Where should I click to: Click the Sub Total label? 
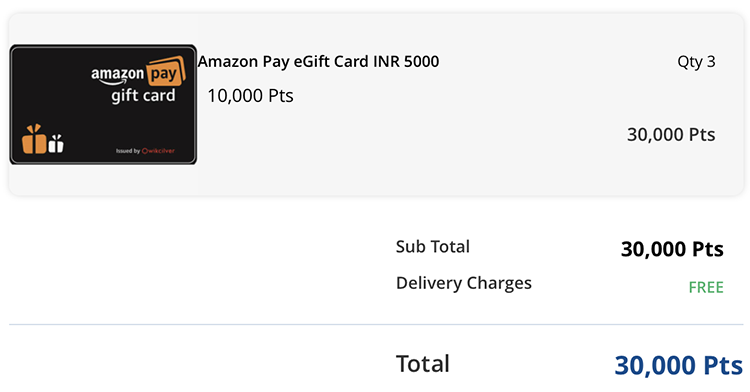coord(433,247)
